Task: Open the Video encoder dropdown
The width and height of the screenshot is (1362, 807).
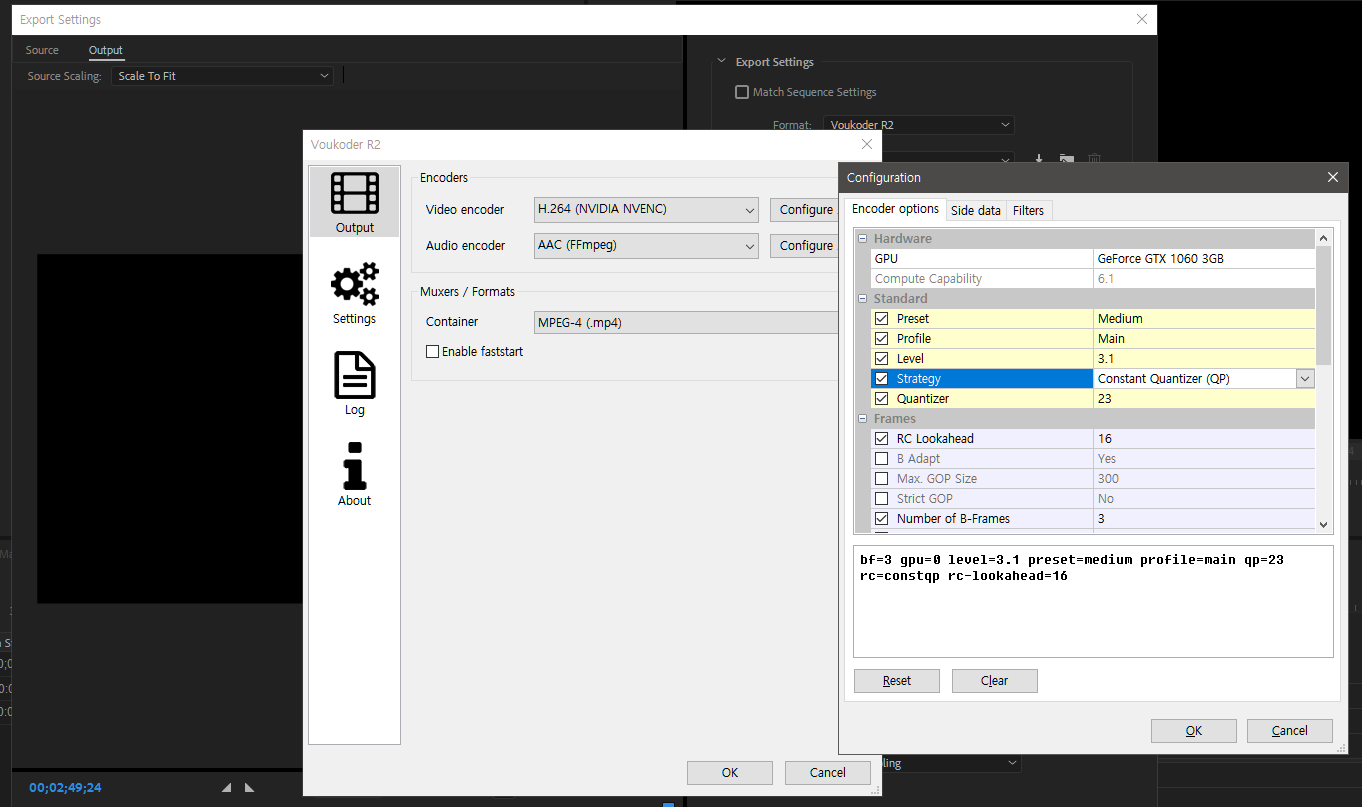Action: 646,210
